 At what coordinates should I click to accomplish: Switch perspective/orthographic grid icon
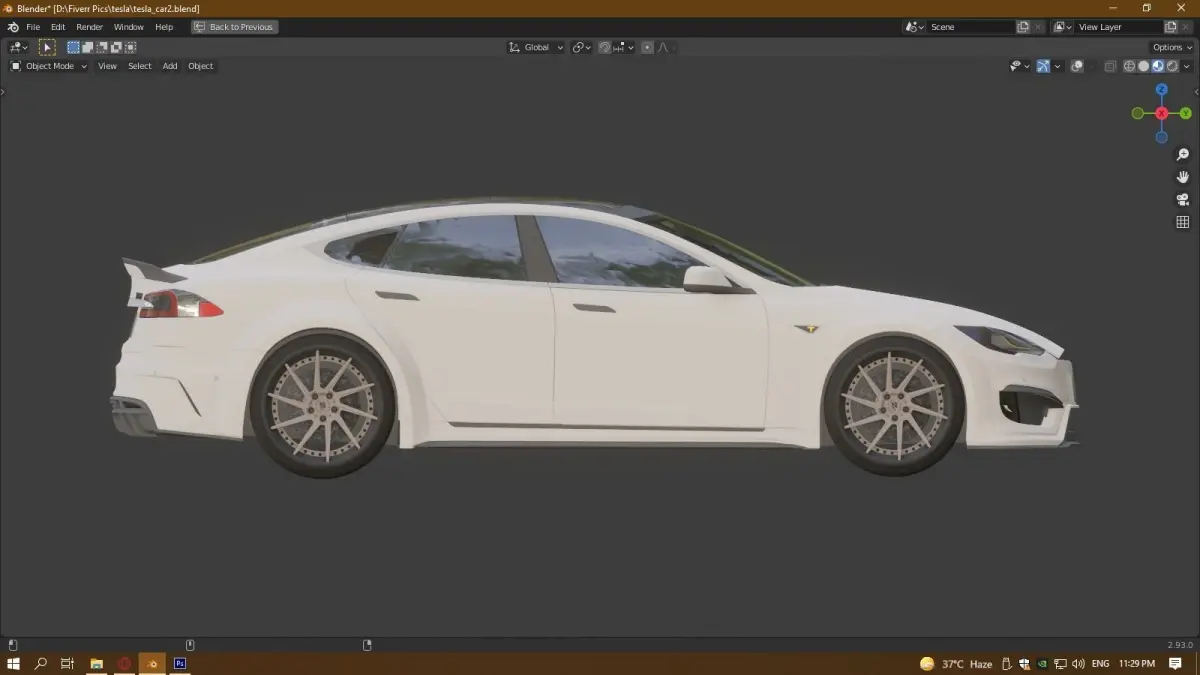click(1183, 222)
